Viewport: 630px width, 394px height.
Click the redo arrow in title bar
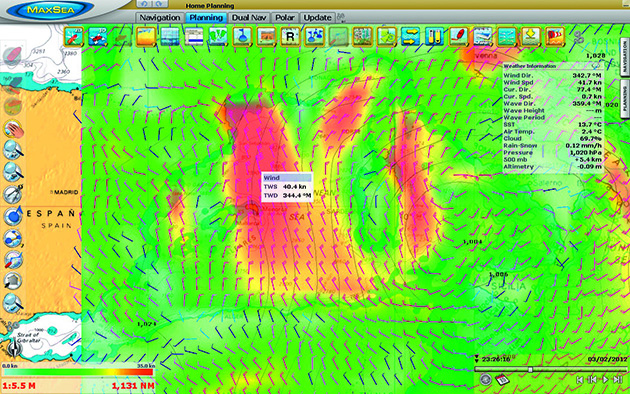[x=160, y=4]
